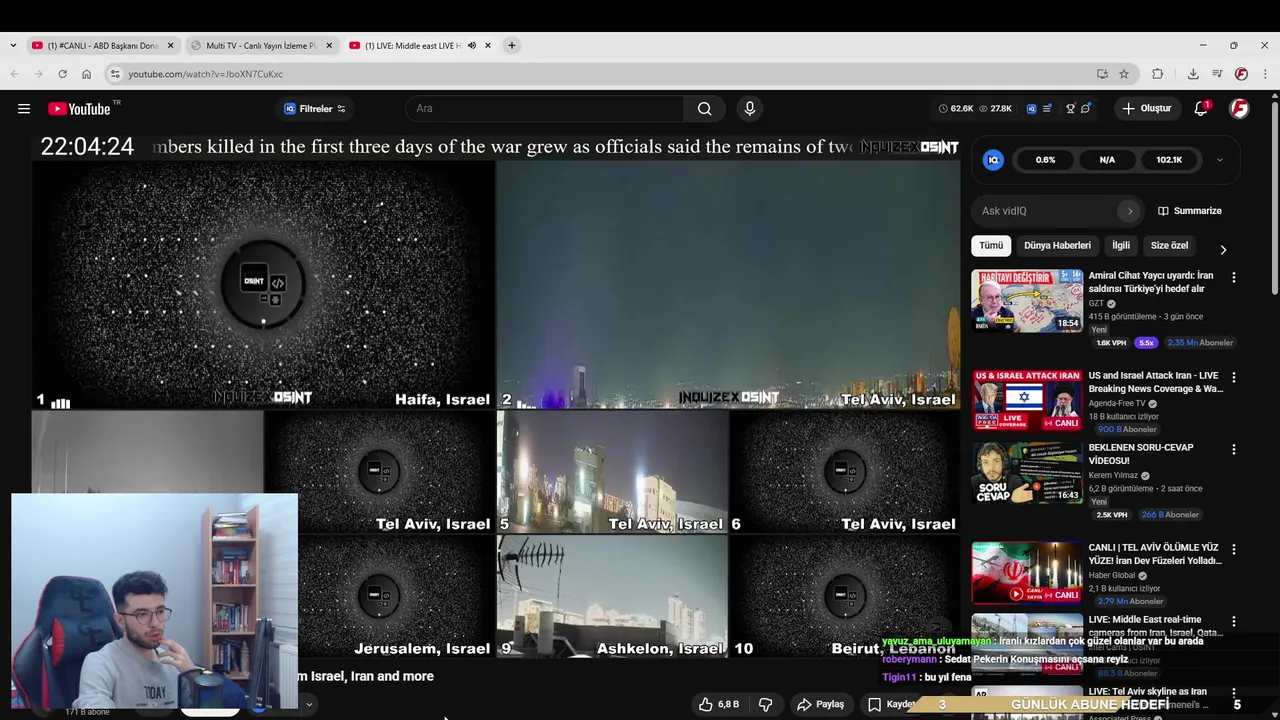The height and width of the screenshot is (720, 1280).
Task: Like the video with the 6,8 B thumbs up
Action: [x=718, y=704]
